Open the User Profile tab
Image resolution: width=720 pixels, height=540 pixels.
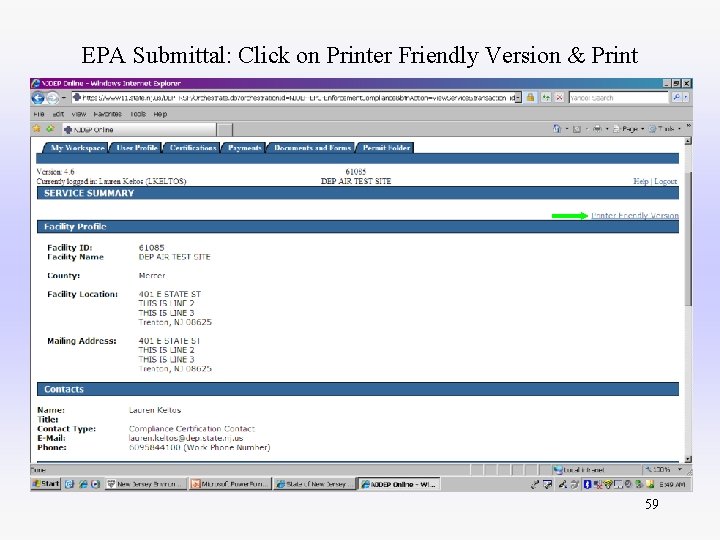[x=136, y=147]
